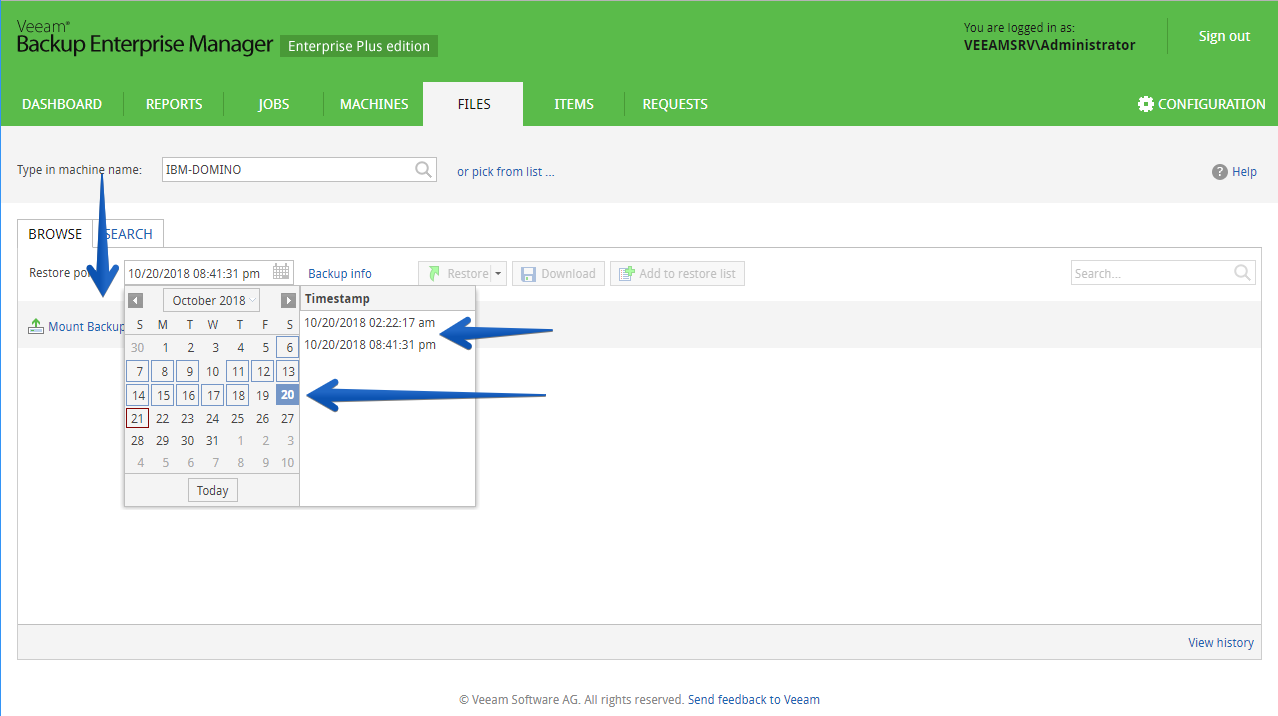Click the magnifier icon in the machine name field
The width and height of the screenshot is (1278, 716).
pyautogui.click(x=424, y=170)
